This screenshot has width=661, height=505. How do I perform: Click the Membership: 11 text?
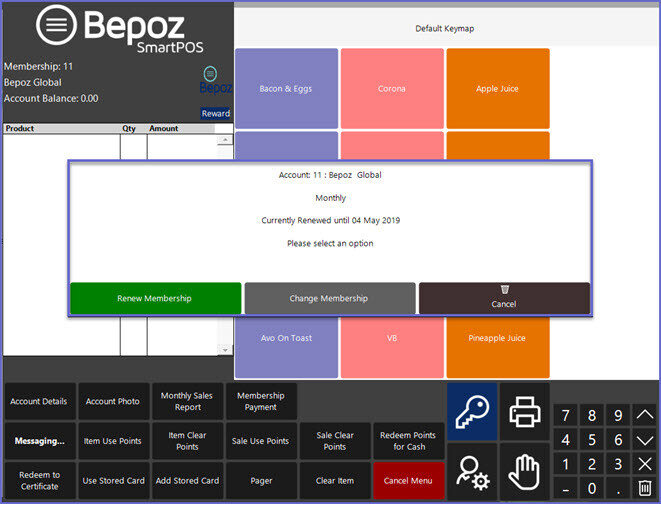tap(38, 67)
